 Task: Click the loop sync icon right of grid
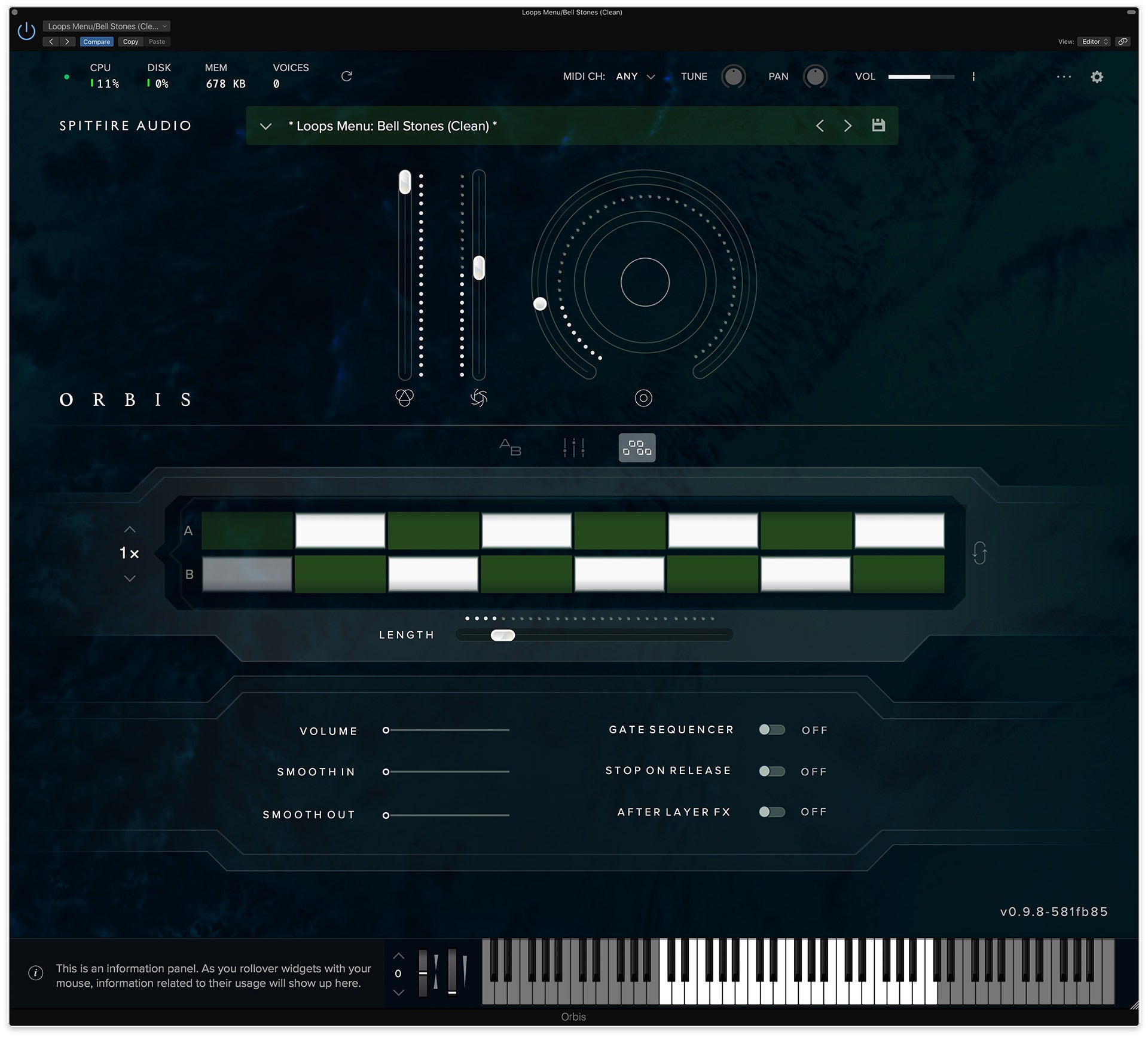click(979, 553)
